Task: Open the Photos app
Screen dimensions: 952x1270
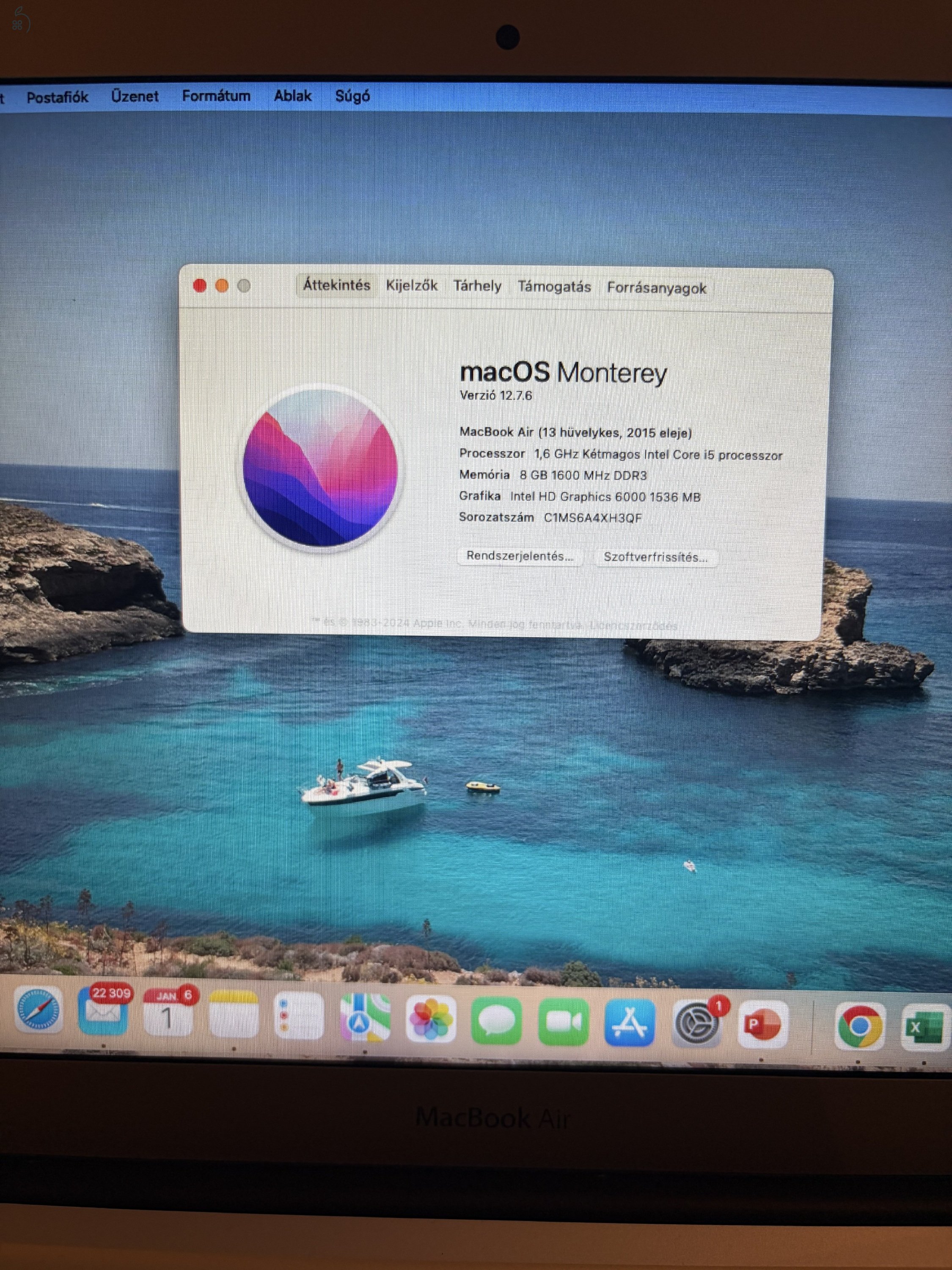Action: click(431, 1019)
